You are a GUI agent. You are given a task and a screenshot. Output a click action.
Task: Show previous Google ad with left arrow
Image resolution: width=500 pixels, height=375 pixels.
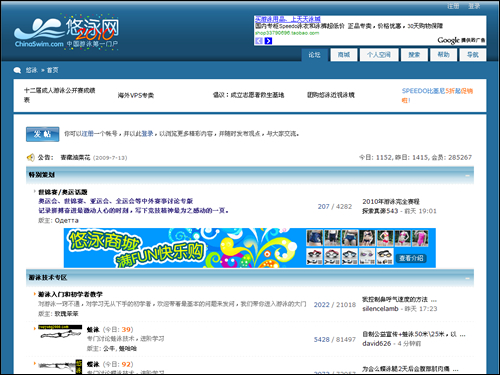point(259,41)
